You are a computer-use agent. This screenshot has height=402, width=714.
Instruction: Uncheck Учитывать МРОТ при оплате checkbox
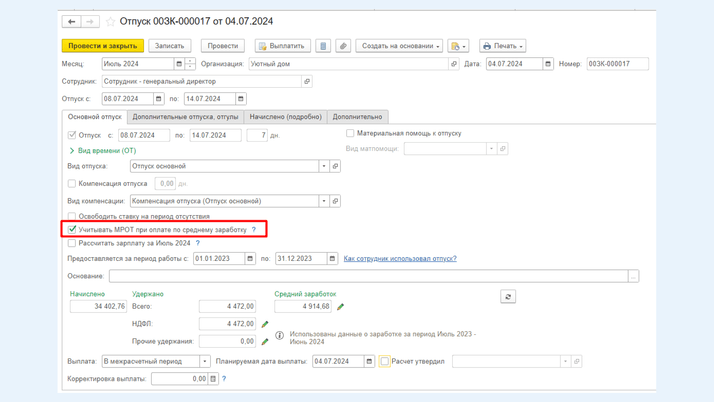(x=72, y=230)
